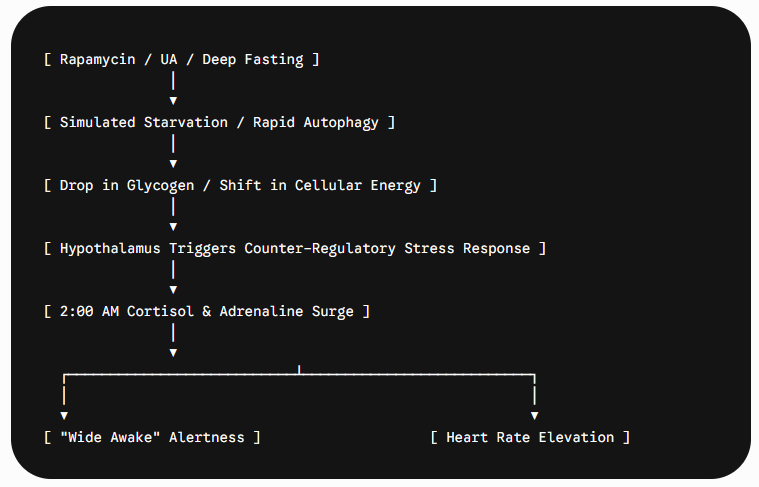Click the Heart Rate Elevation box
Viewport: 759px width, 487px height.
[x=530, y=438]
